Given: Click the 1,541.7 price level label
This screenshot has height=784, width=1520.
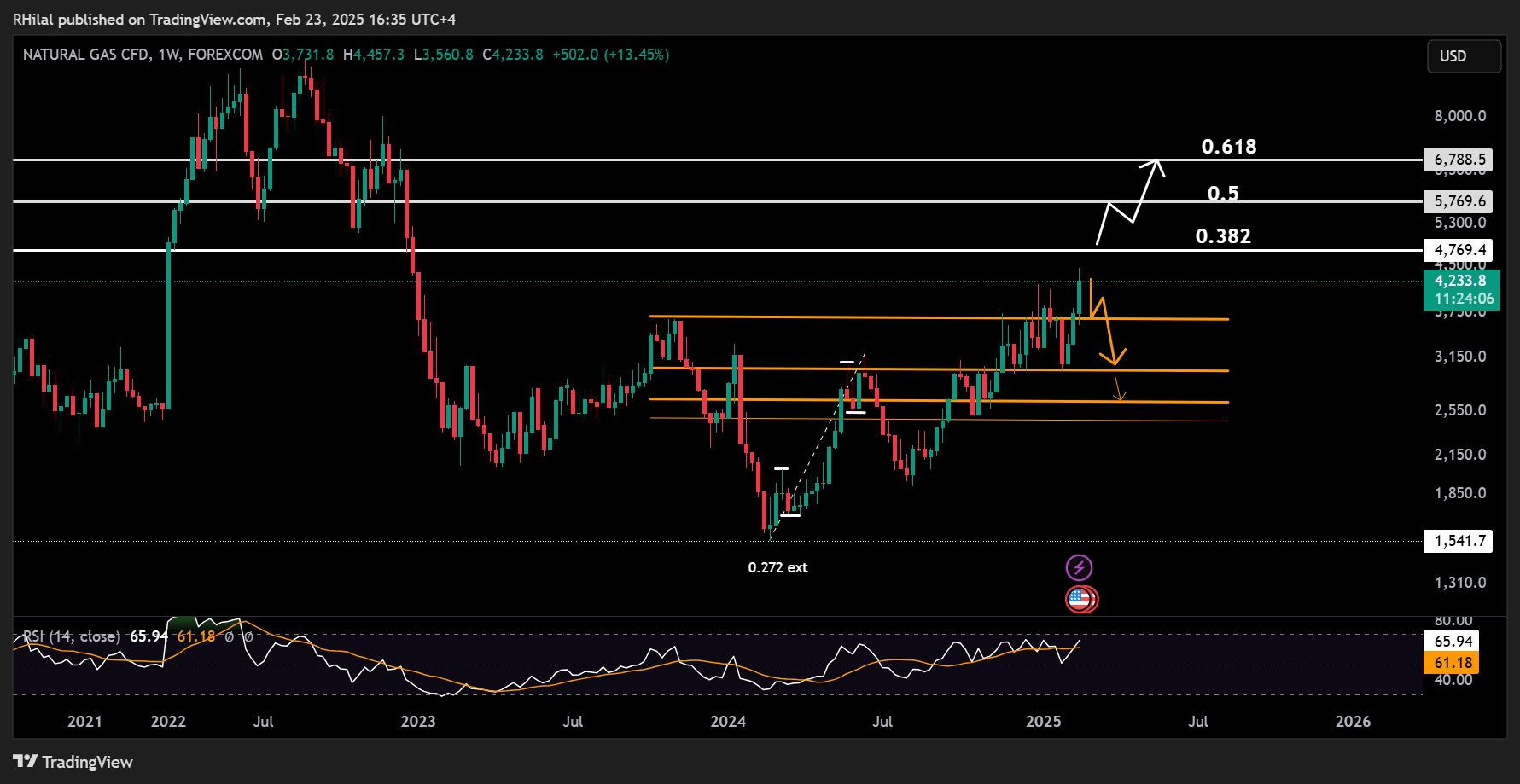Looking at the screenshot, I should pyautogui.click(x=1459, y=541).
